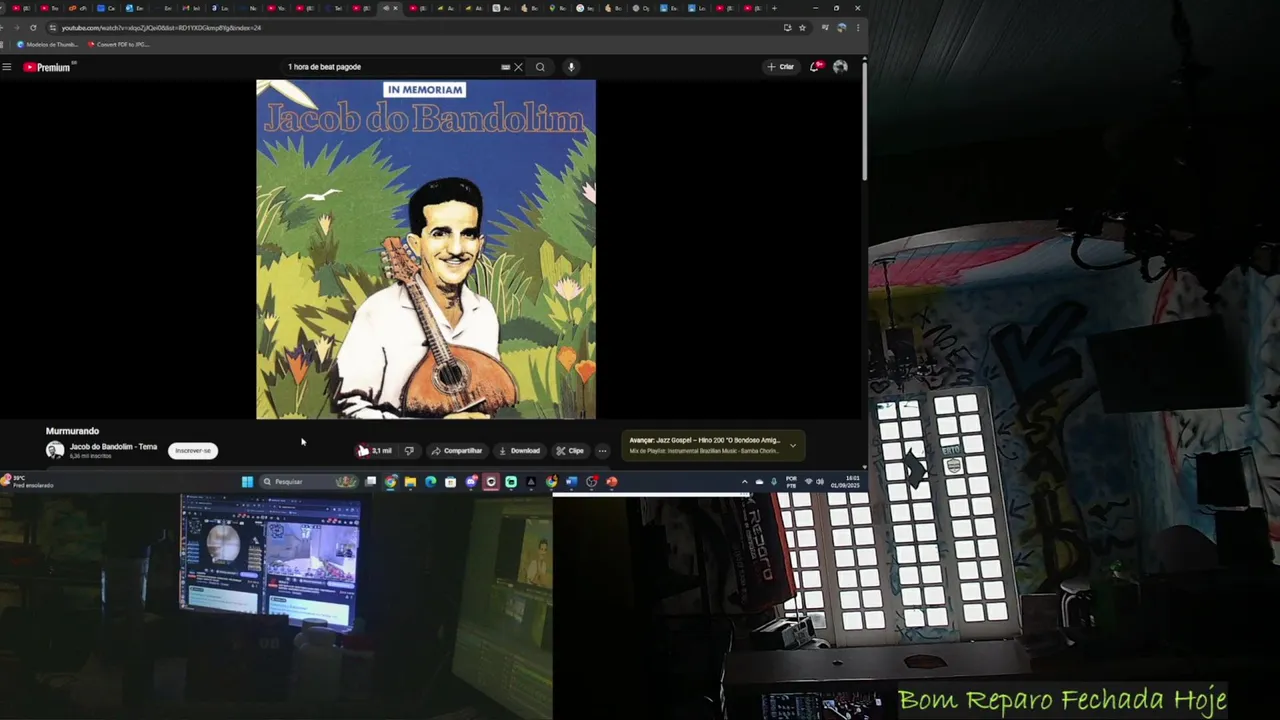The height and width of the screenshot is (720, 1280).
Task: Like the video (3,1 mil)
Action: click(x=375, y=451)
